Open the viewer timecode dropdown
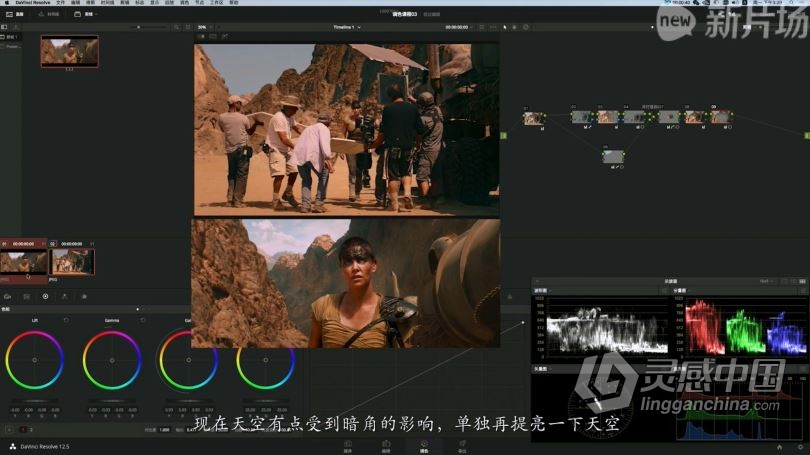The width and height of the screenshot is (810, 455). coord(458,27)
